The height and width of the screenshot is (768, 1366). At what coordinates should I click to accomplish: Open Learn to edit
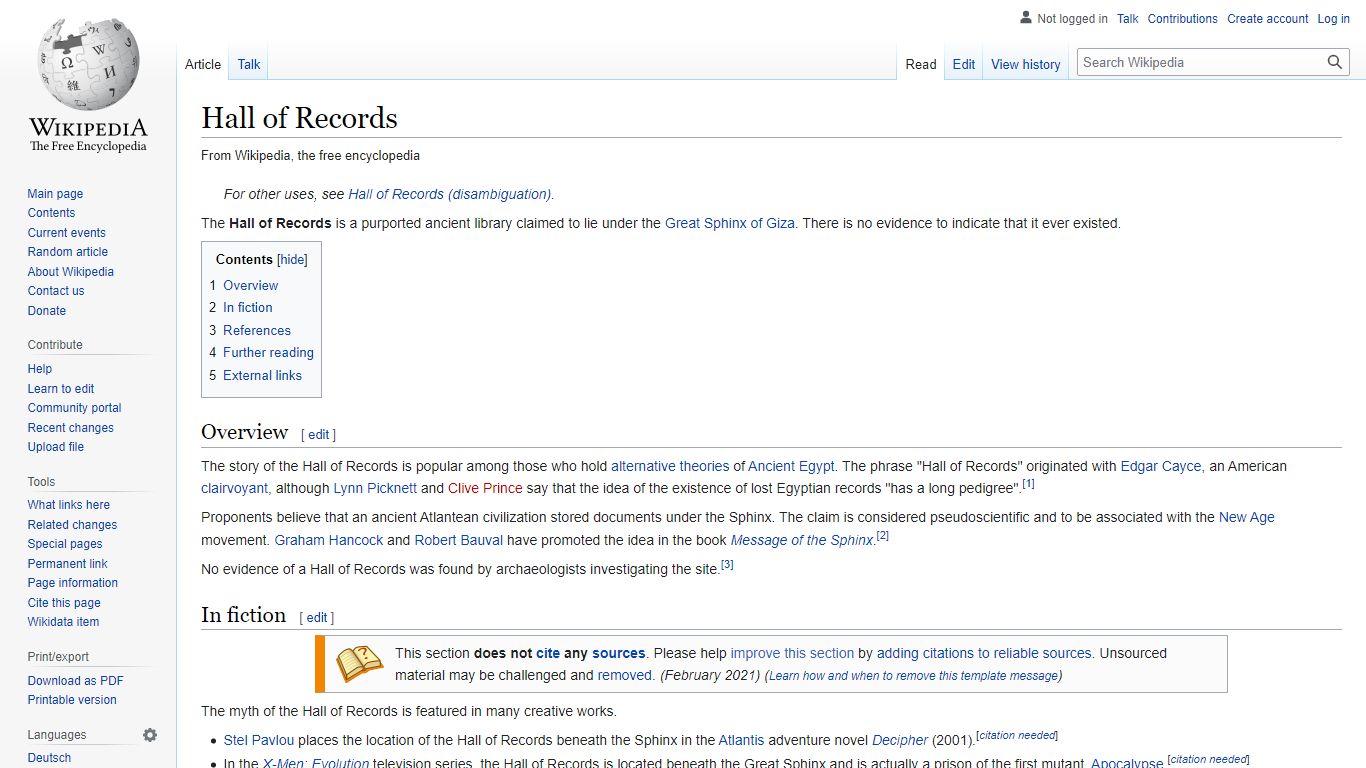pos(61,389)
